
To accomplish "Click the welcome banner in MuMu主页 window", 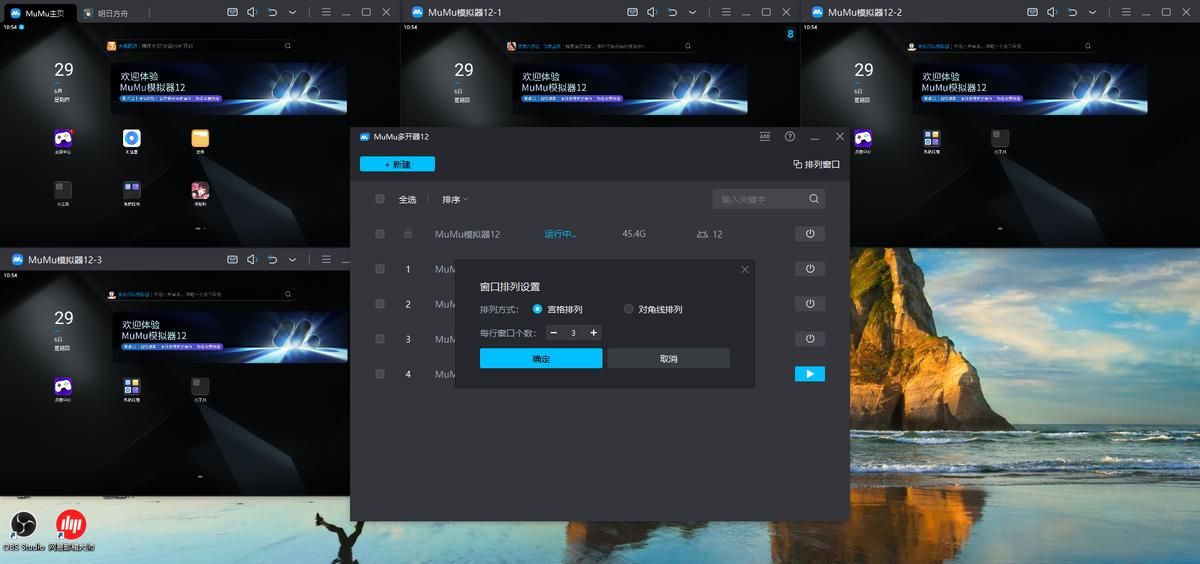I will coord(229,89).
